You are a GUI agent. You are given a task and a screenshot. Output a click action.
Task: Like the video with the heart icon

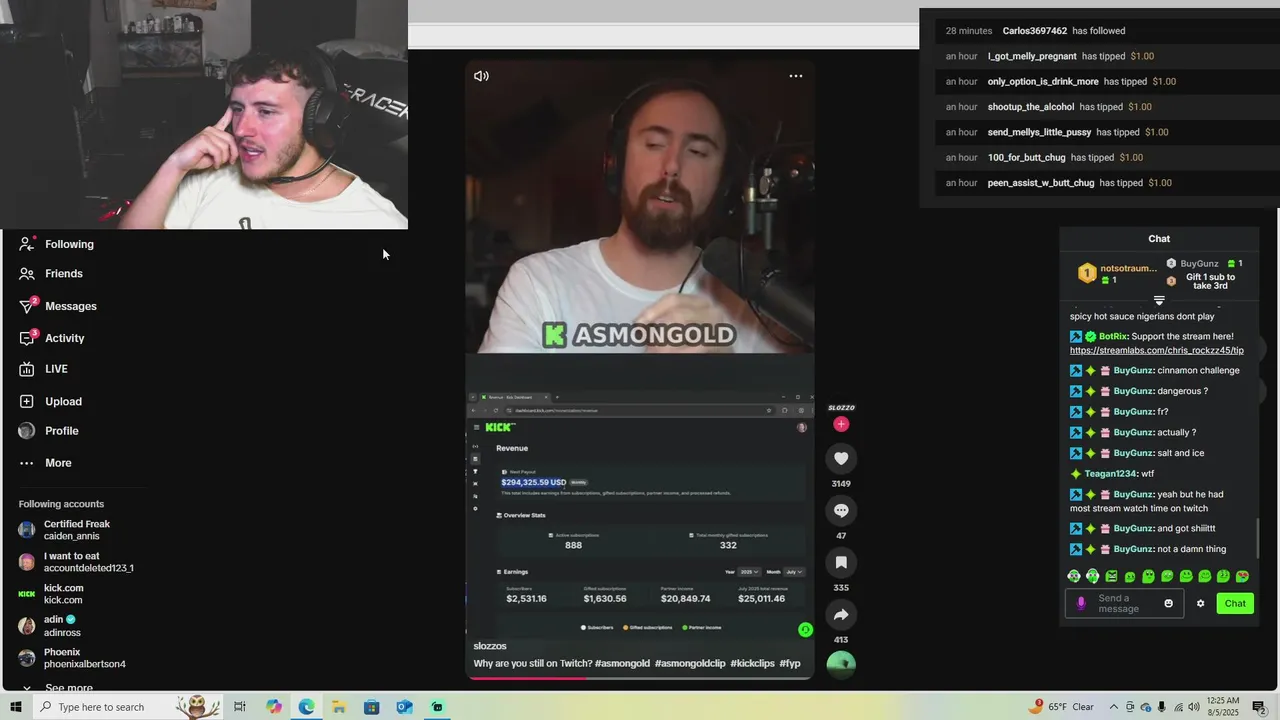point(841,458)
